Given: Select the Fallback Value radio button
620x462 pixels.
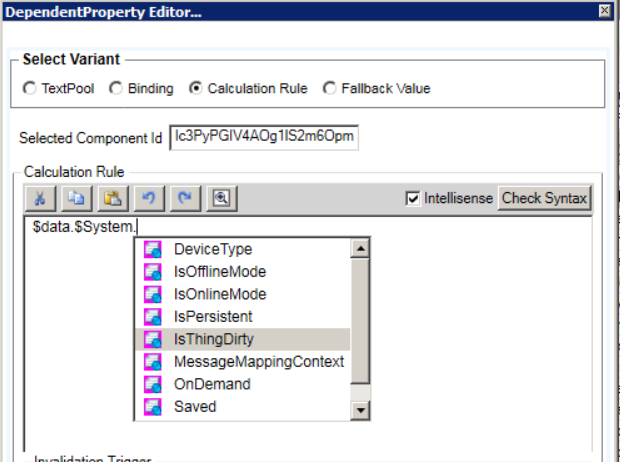Looking at the screenshot, I should pyautogui.click(x=330, y=88).
